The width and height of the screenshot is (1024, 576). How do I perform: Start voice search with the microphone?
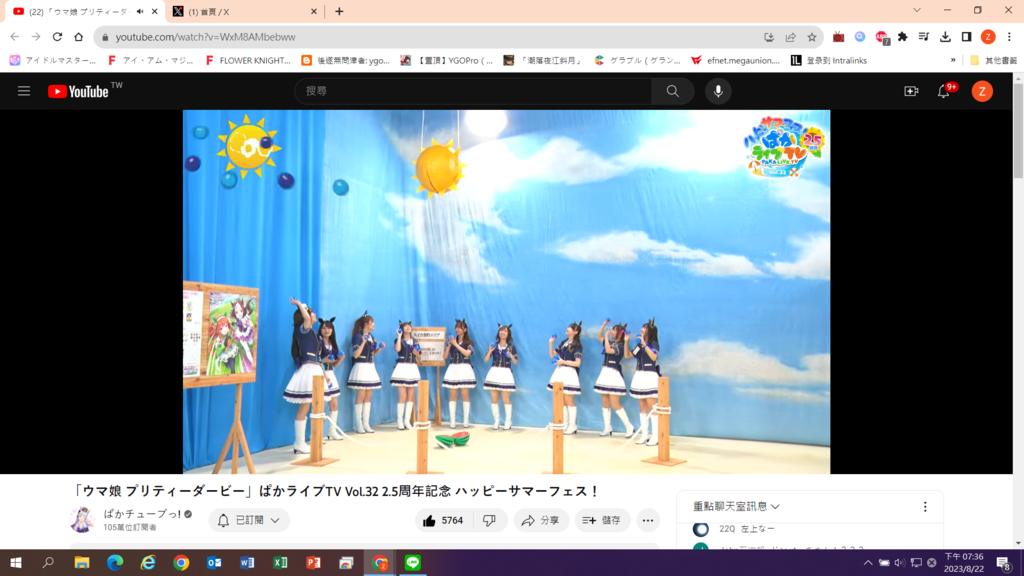718,91
